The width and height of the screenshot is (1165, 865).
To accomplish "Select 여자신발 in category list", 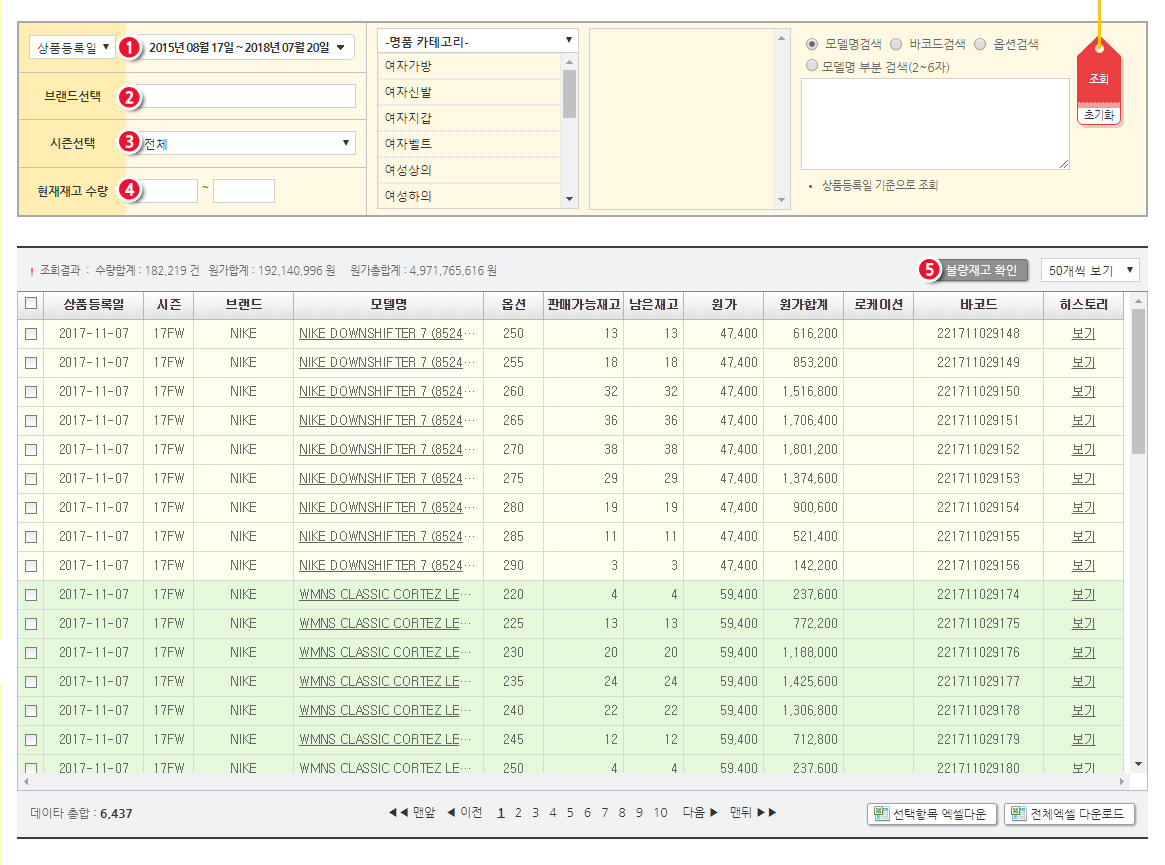I will pyautogui.click(x=470, y=92).
